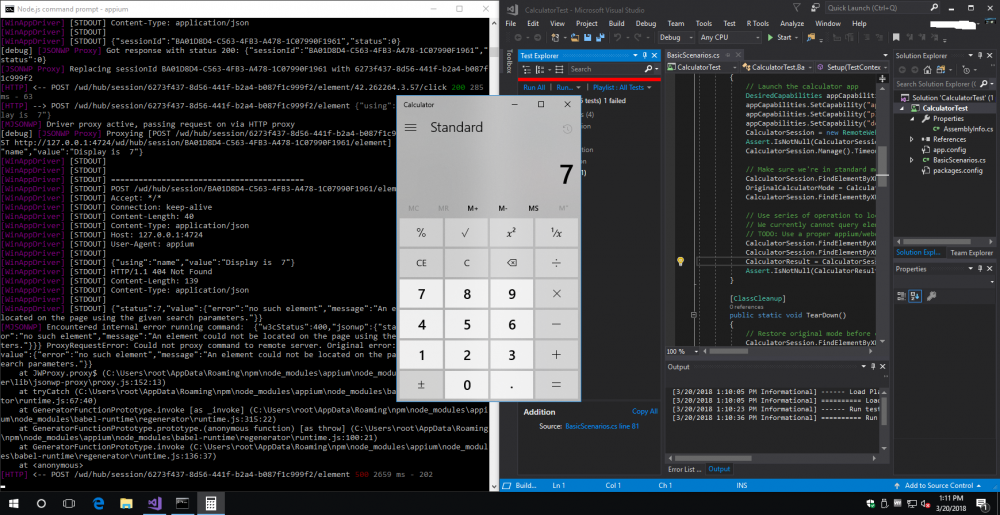This screenshot has width=1000, height=515.
Task: Expand the References node in Solution Explorer
Action: click(913, 139)
